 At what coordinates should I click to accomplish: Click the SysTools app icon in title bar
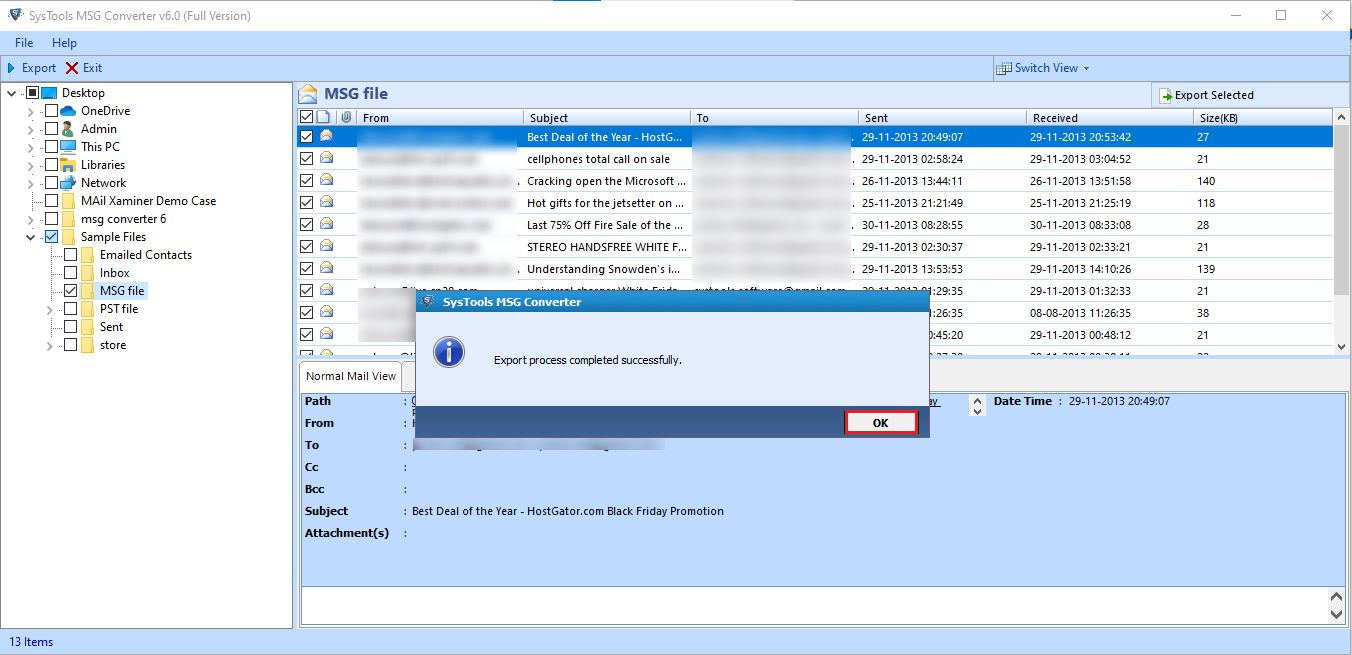14,15
